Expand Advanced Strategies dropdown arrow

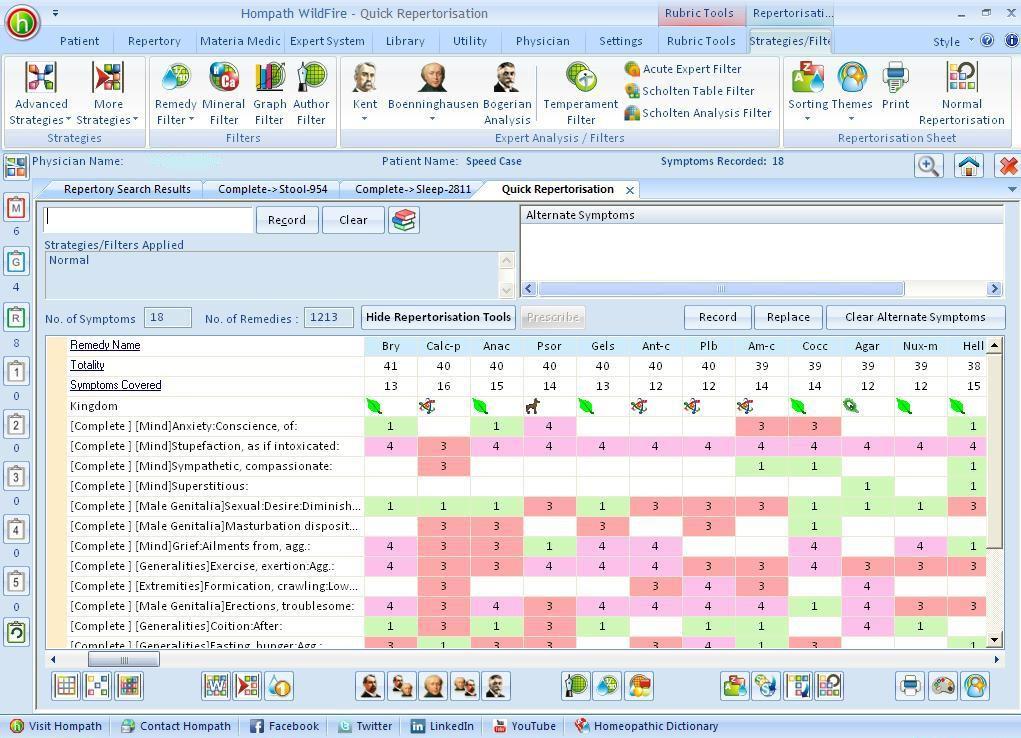tap(68, 120)
